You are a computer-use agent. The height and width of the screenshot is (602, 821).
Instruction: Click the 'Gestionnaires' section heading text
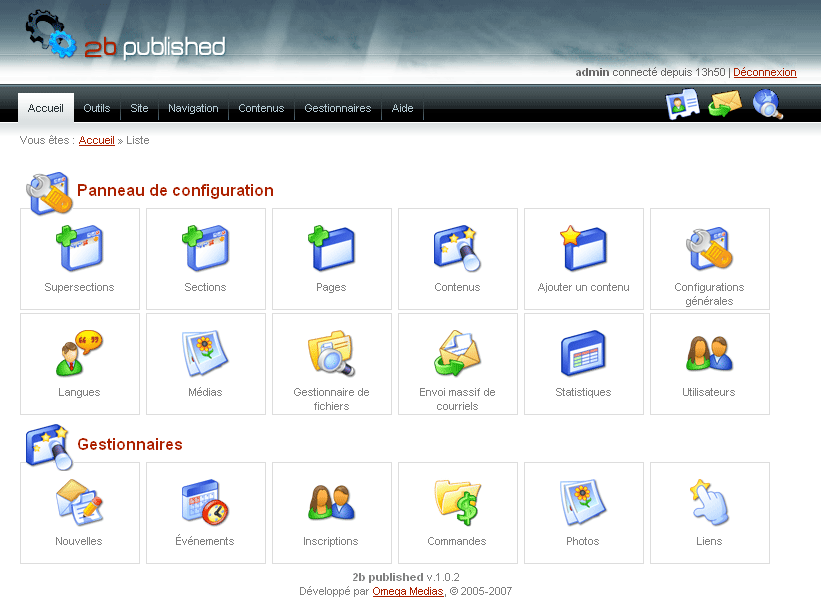click(130, 444)
